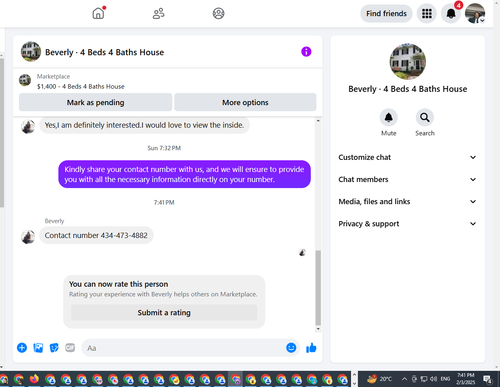Send a thumbs-up like
The width and height of the screenshot is (500, 387).
(x=311, y=348)
